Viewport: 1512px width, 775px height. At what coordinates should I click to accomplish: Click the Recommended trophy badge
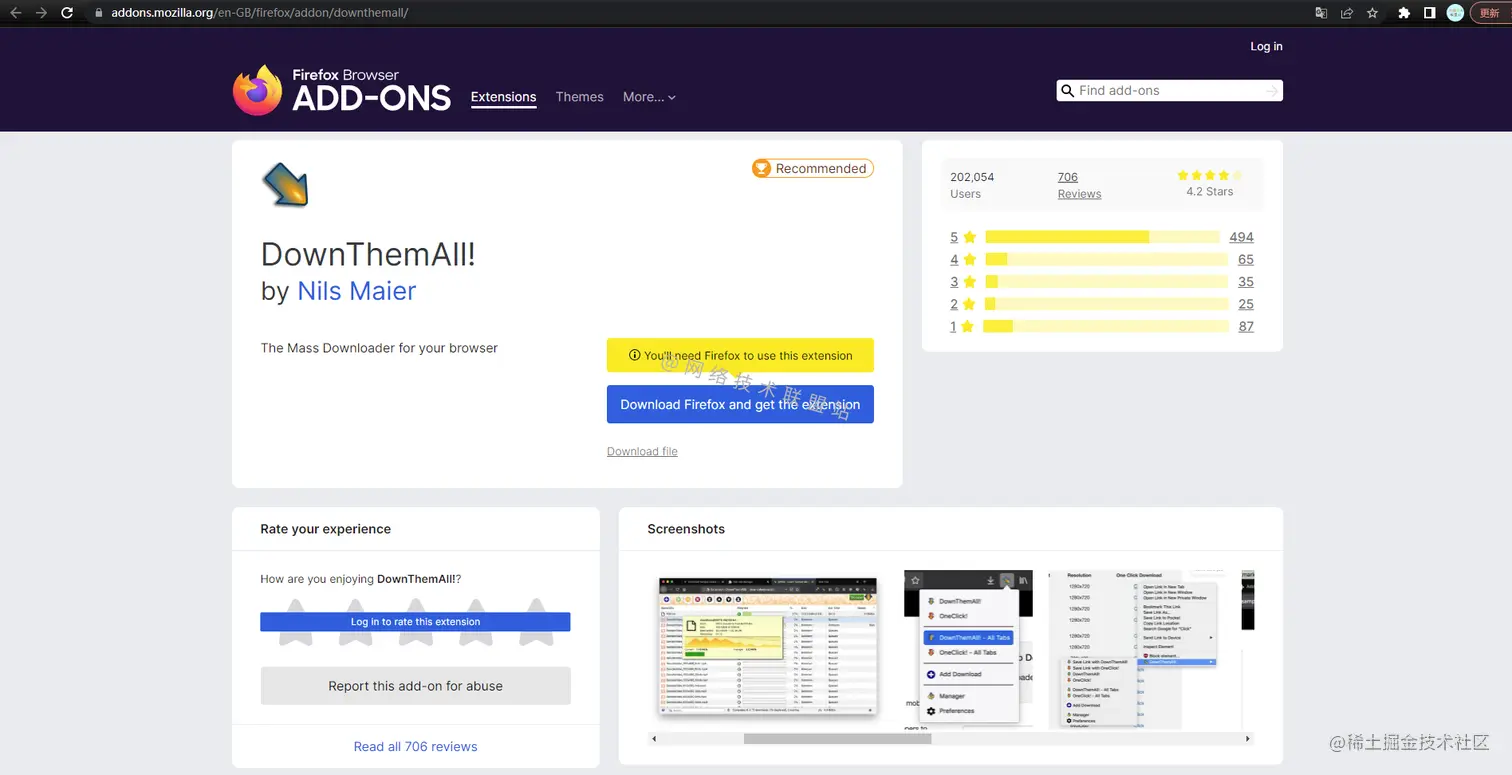pos(812,168)
